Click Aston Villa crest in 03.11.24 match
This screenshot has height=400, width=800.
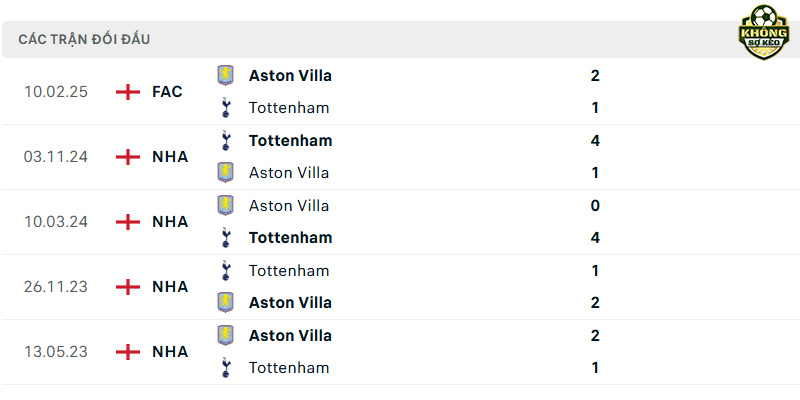[225, 172]
